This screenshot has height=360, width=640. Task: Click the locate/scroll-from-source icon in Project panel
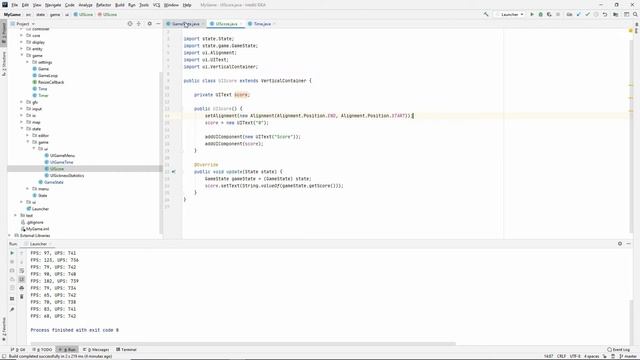(130, 24)
